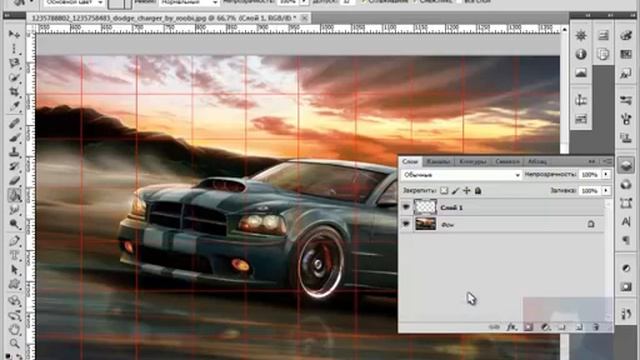
Task: Select the Eraser tool
Action: coord(15,180)
